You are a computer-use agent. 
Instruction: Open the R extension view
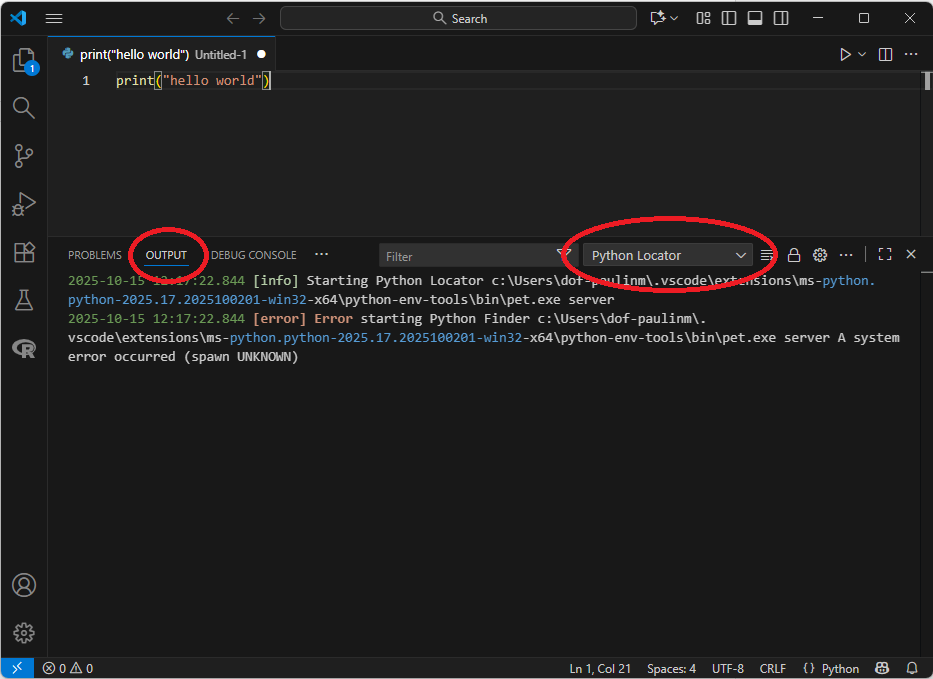coord(24,348)
